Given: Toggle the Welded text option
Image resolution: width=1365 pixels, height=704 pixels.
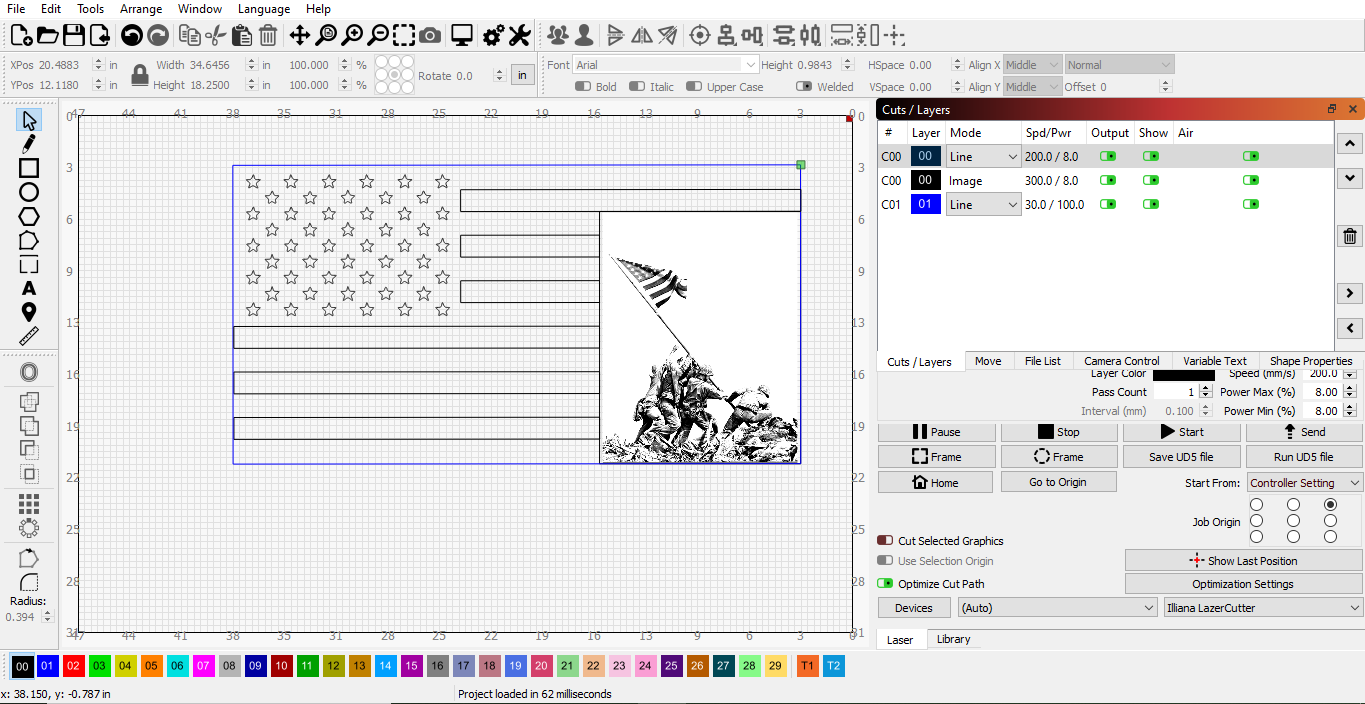Looking at the screenshot, I should point(804,87).
